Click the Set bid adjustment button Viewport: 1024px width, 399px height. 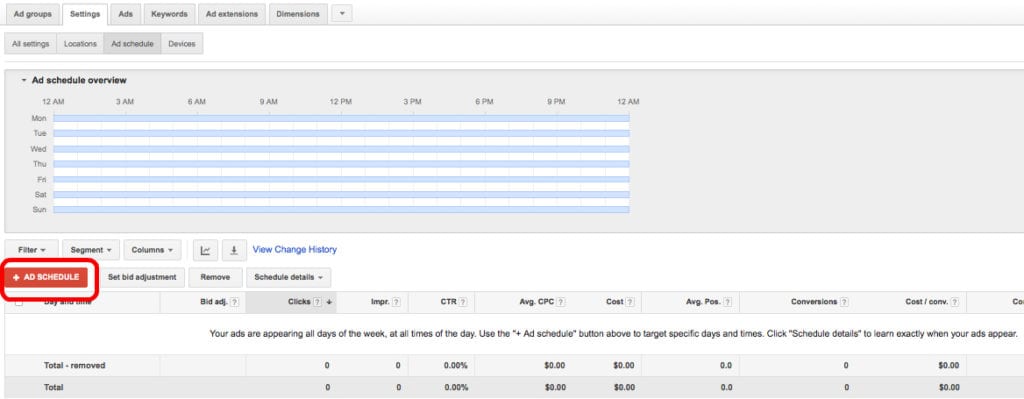click(x=142, y=278)
